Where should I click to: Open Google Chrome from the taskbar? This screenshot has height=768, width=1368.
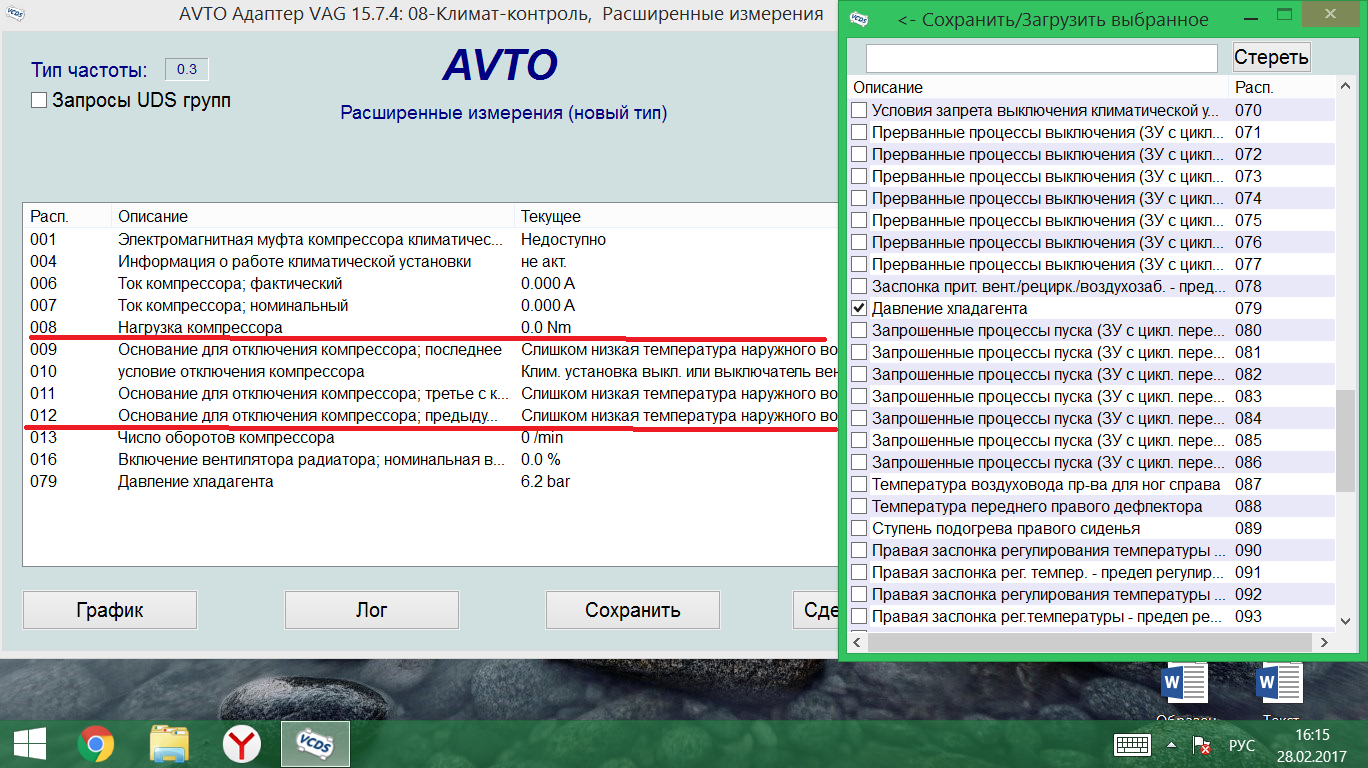click(96, 744)
